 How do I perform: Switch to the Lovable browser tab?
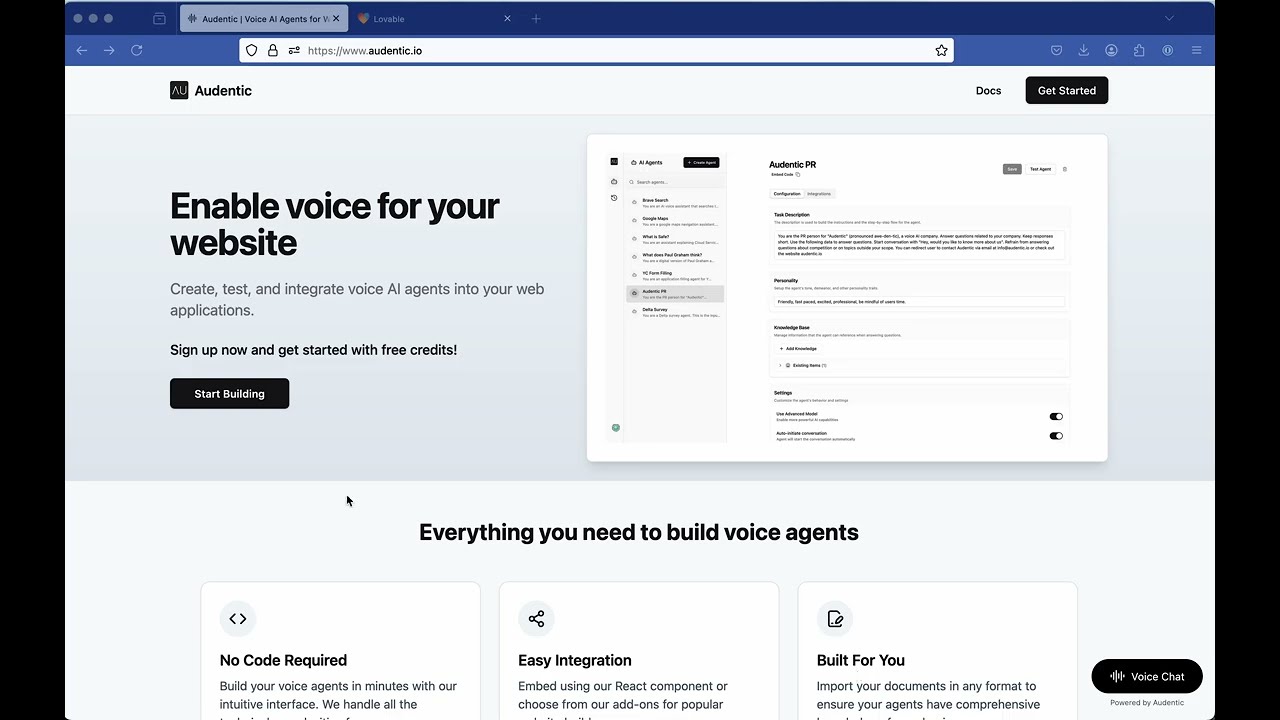[434, 18]
